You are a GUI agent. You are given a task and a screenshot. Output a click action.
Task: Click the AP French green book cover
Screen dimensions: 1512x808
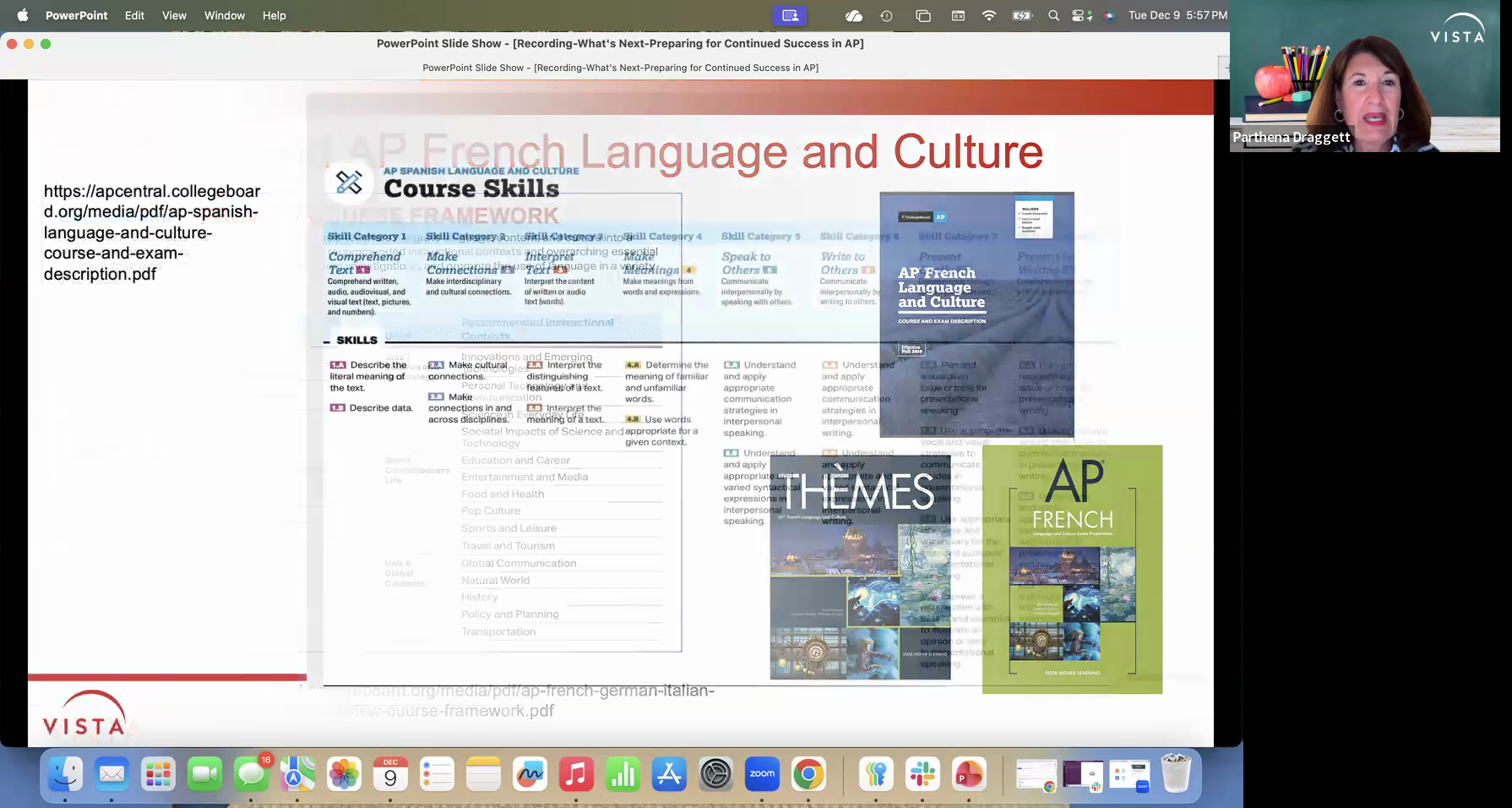pos(1072,569)
